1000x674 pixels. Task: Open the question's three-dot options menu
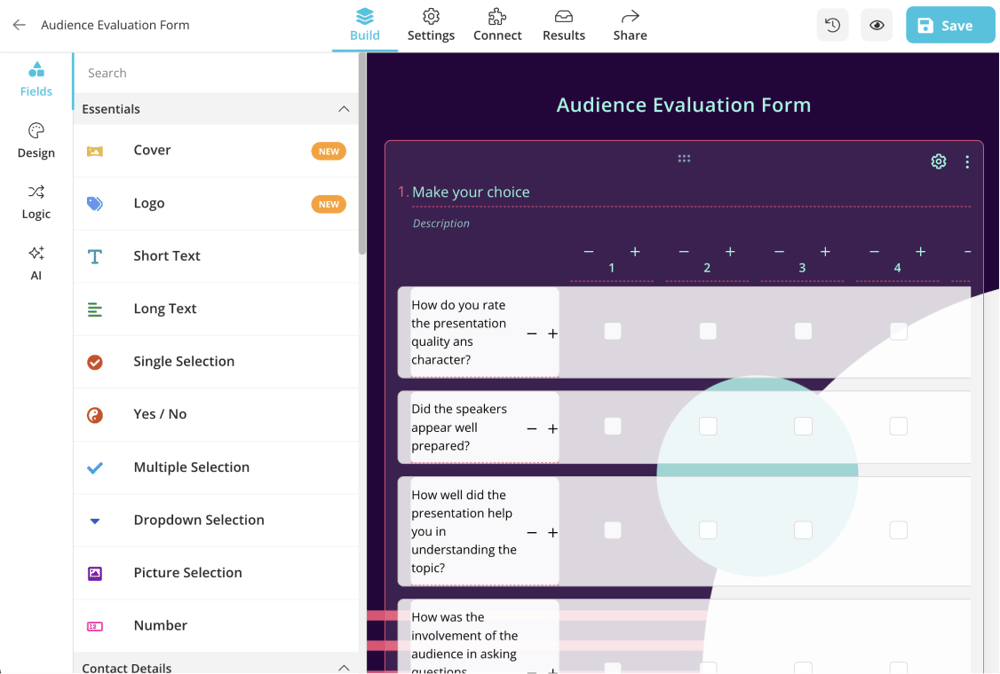[x=967, y=160]
